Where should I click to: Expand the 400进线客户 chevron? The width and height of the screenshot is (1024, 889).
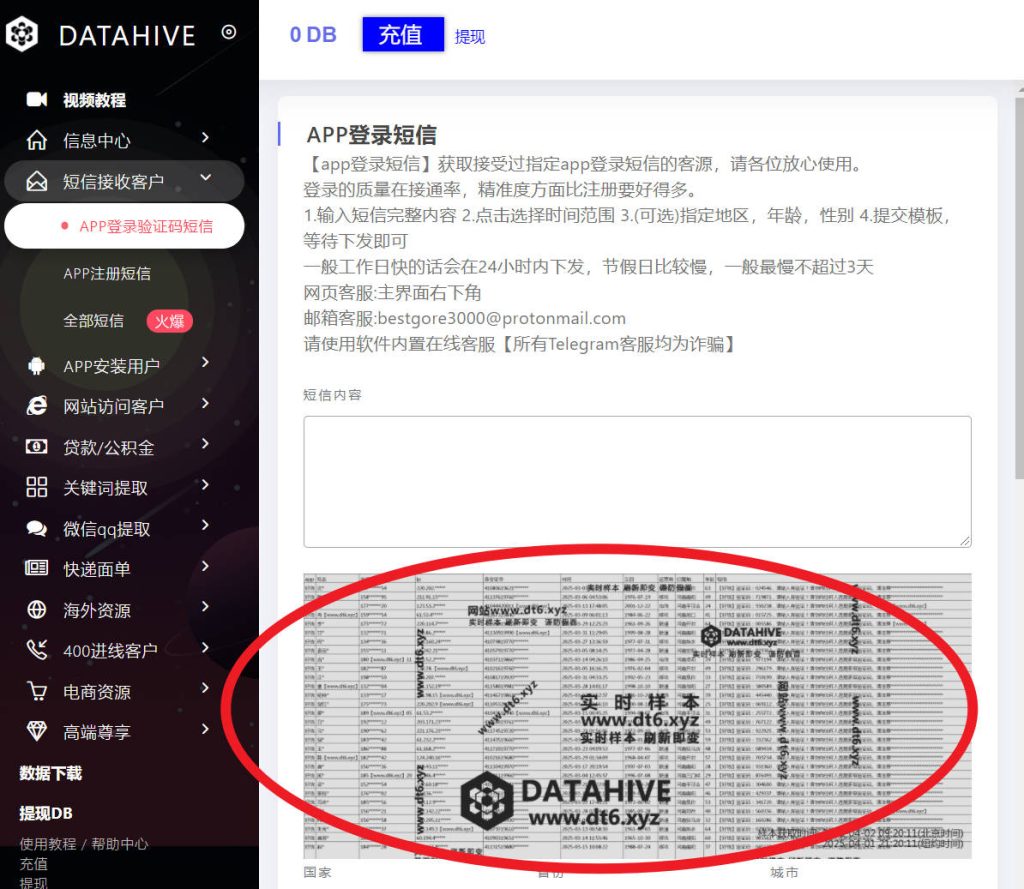tap(205, 647)
